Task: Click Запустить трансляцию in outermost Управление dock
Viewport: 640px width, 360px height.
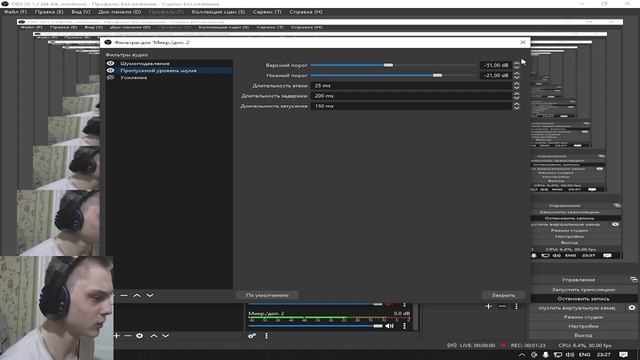Action: tap(583, 289)
